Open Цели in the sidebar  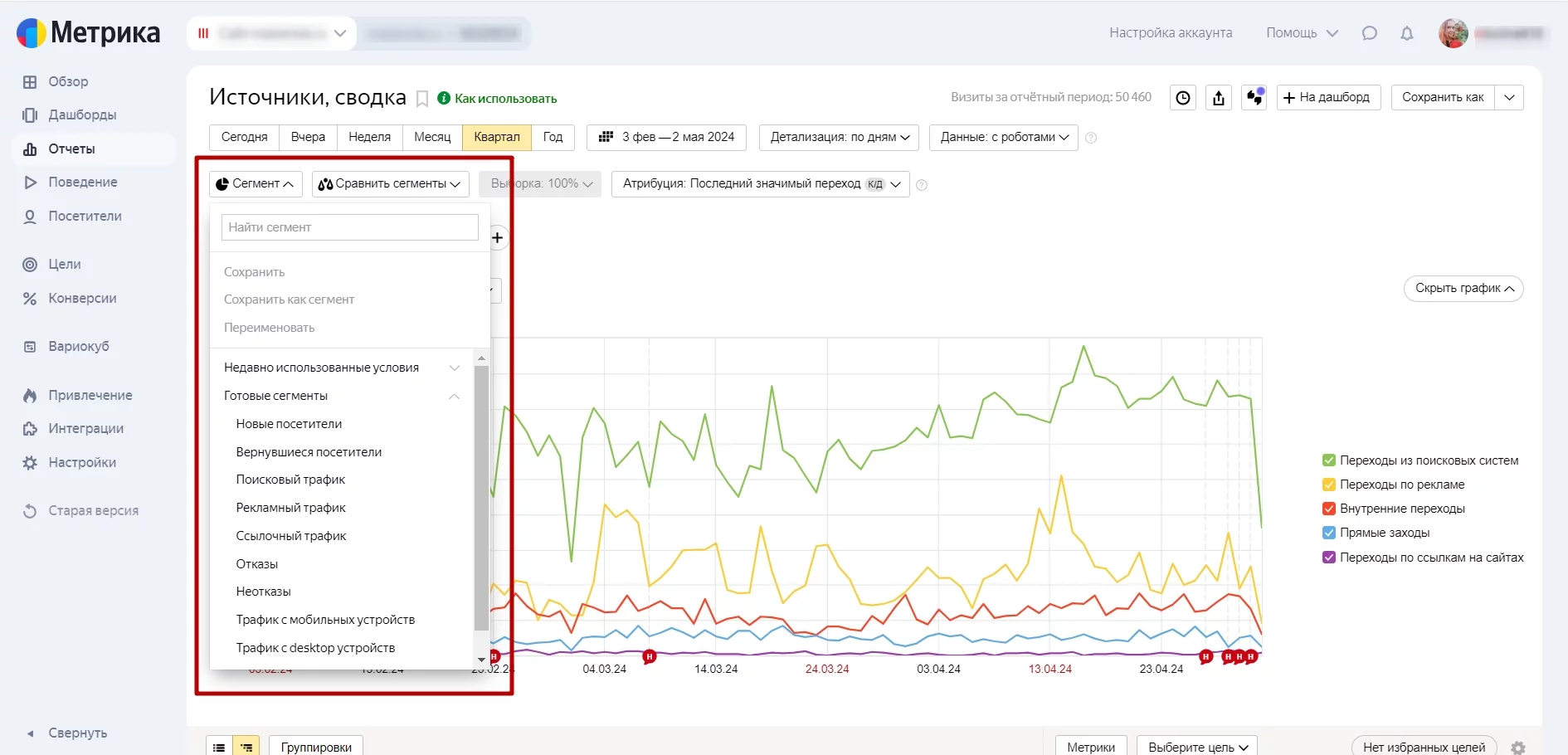click(64, 264)
